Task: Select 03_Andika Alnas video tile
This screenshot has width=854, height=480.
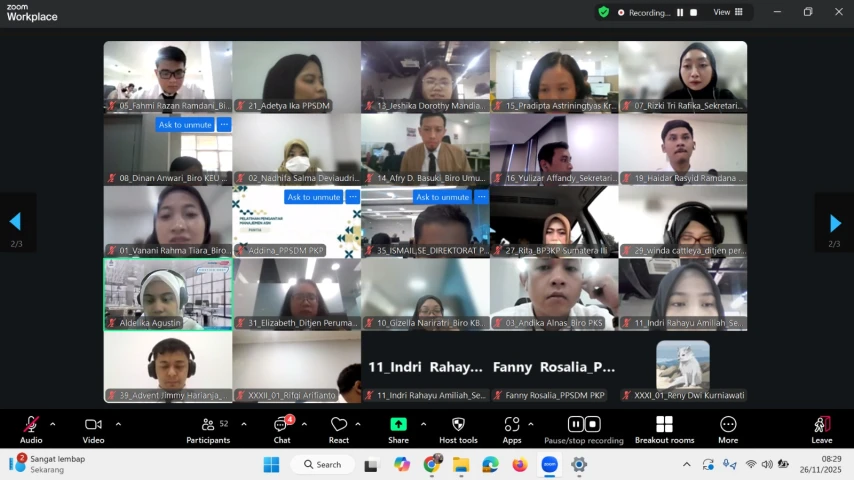Action: tap(554, 294)
